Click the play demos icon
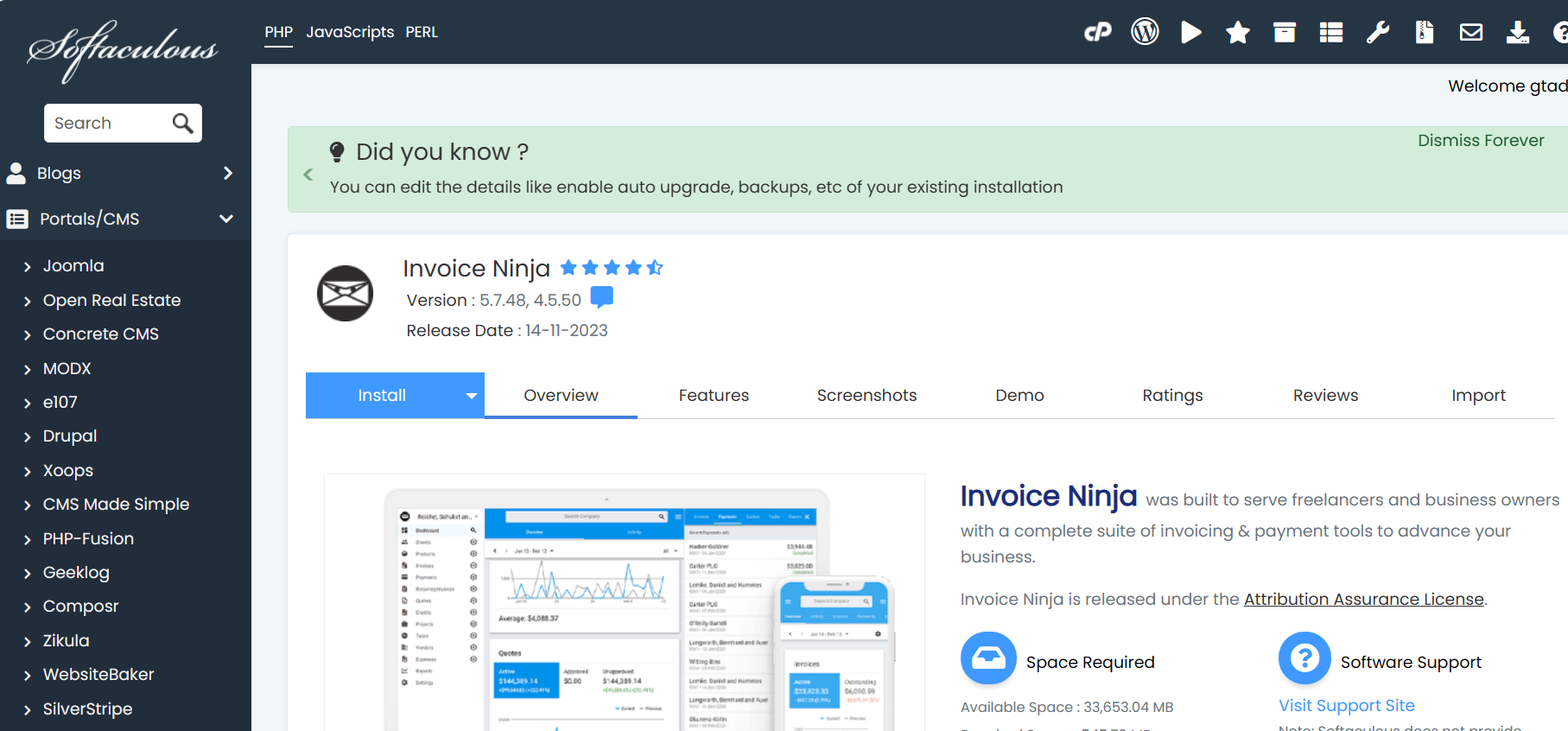1568x731 pixels. [x=1191, y=33]
